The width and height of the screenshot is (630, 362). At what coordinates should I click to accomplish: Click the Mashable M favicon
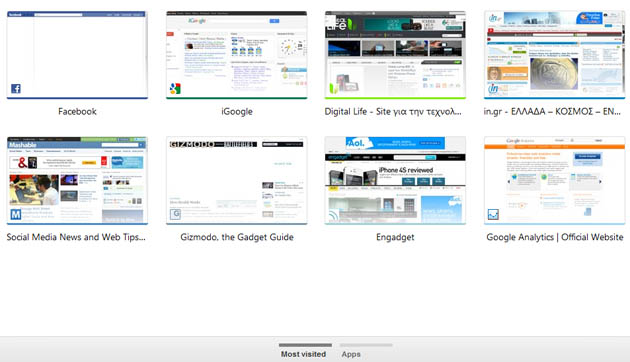pyautogui.click(x=16, y=214)
